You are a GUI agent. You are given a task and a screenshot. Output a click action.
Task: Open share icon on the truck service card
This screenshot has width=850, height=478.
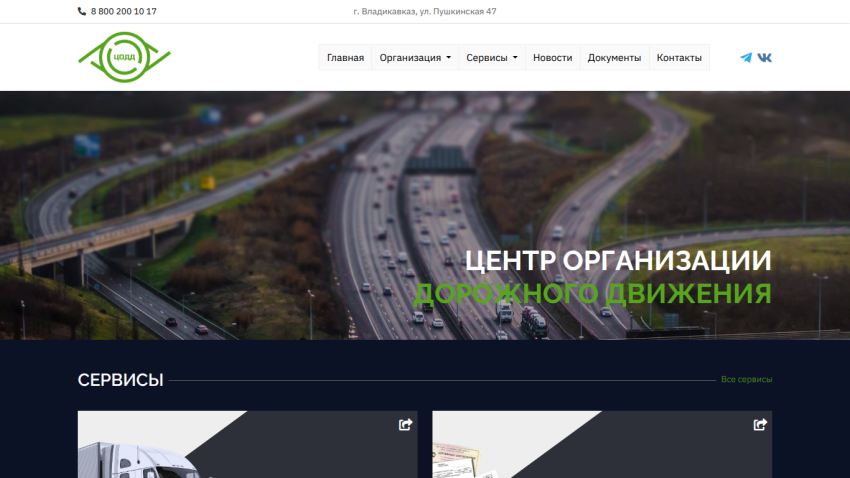(x=405, y=424)
